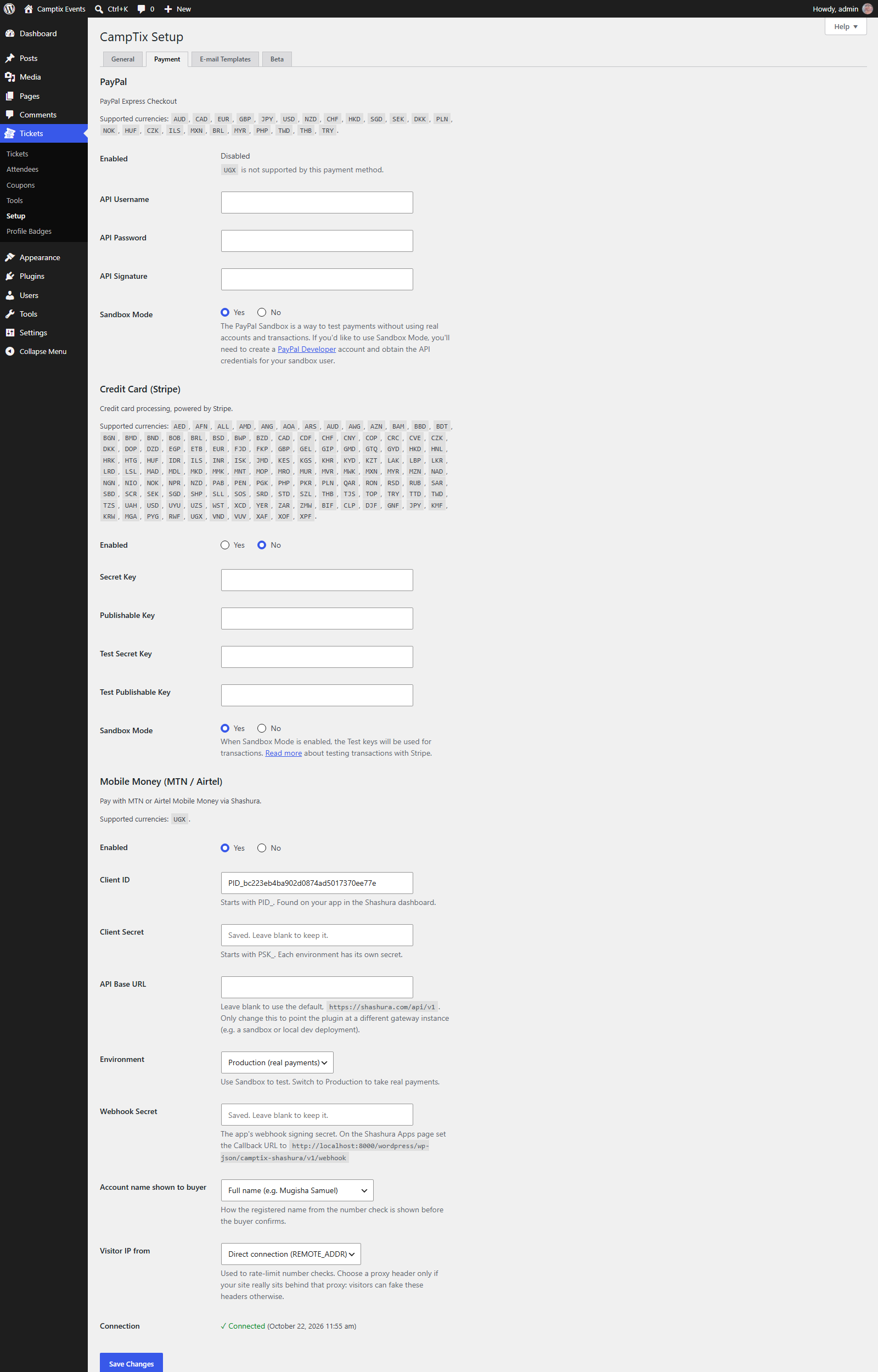Click the Tools wrench icon

pos(10,314)
